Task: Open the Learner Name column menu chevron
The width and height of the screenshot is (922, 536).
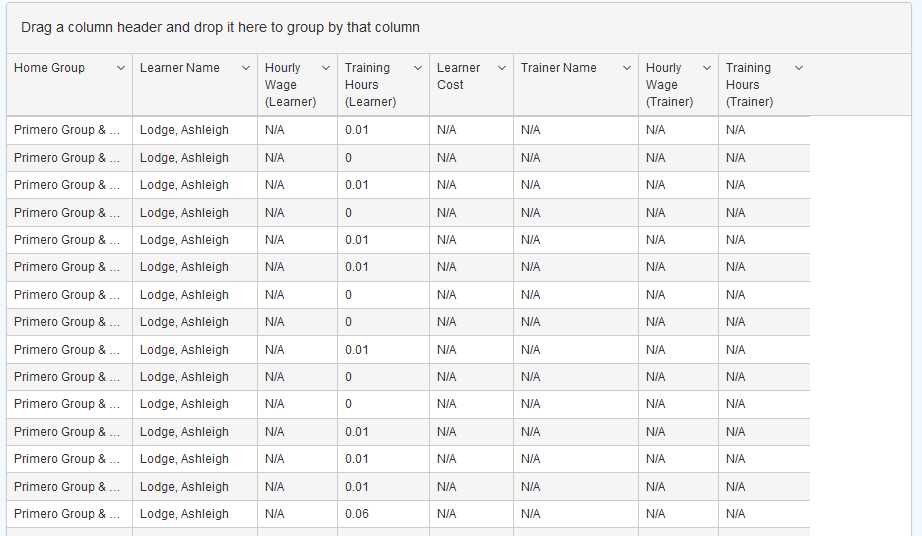Action: click(x=246, y=68)
